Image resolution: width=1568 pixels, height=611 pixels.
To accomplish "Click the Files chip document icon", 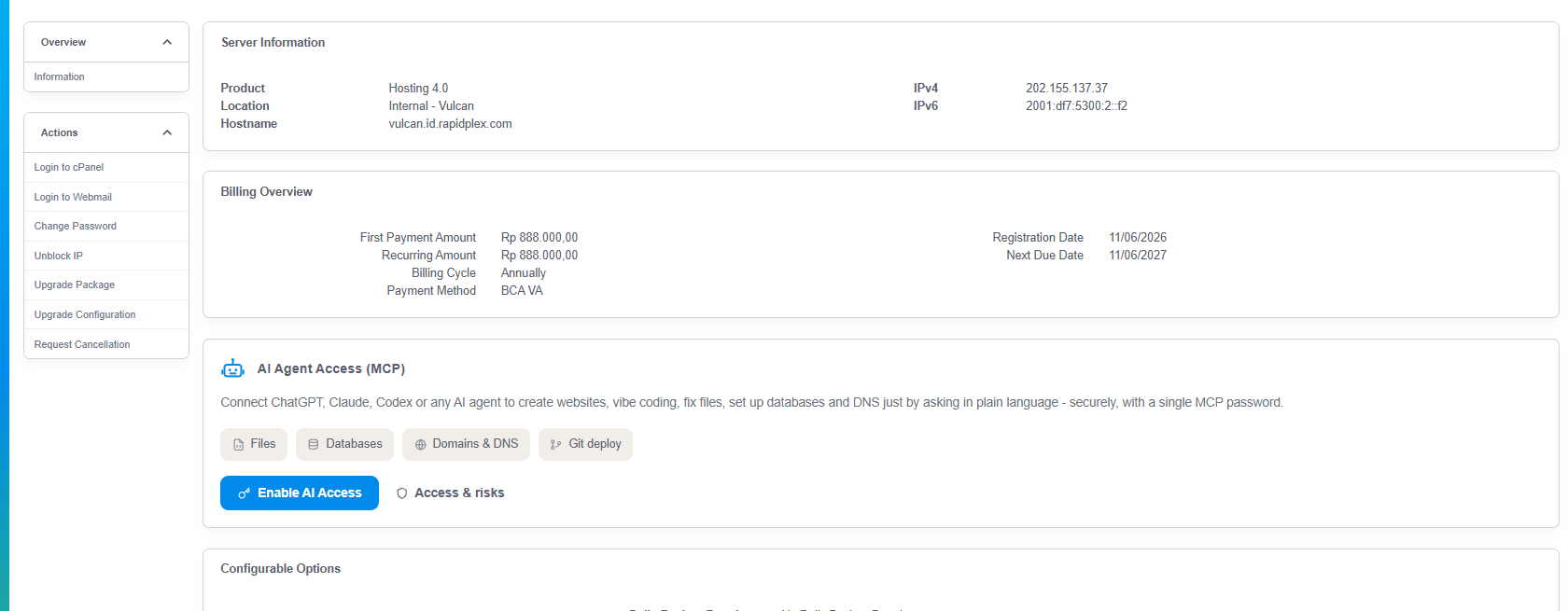I will tap(239, 445).
